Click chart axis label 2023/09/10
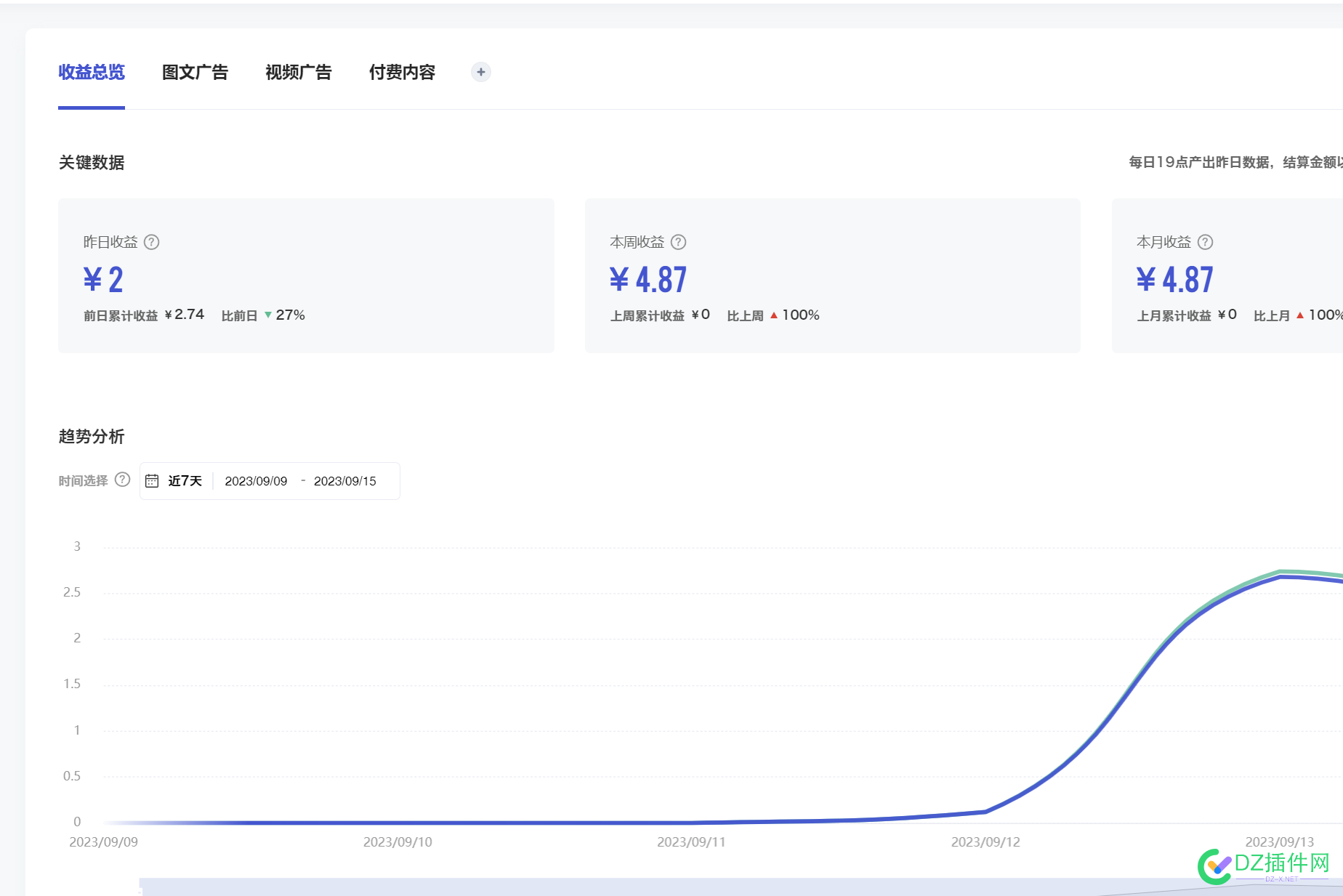Image resolution: width=1343 pixels, height=896 pixels. (398, 841)
